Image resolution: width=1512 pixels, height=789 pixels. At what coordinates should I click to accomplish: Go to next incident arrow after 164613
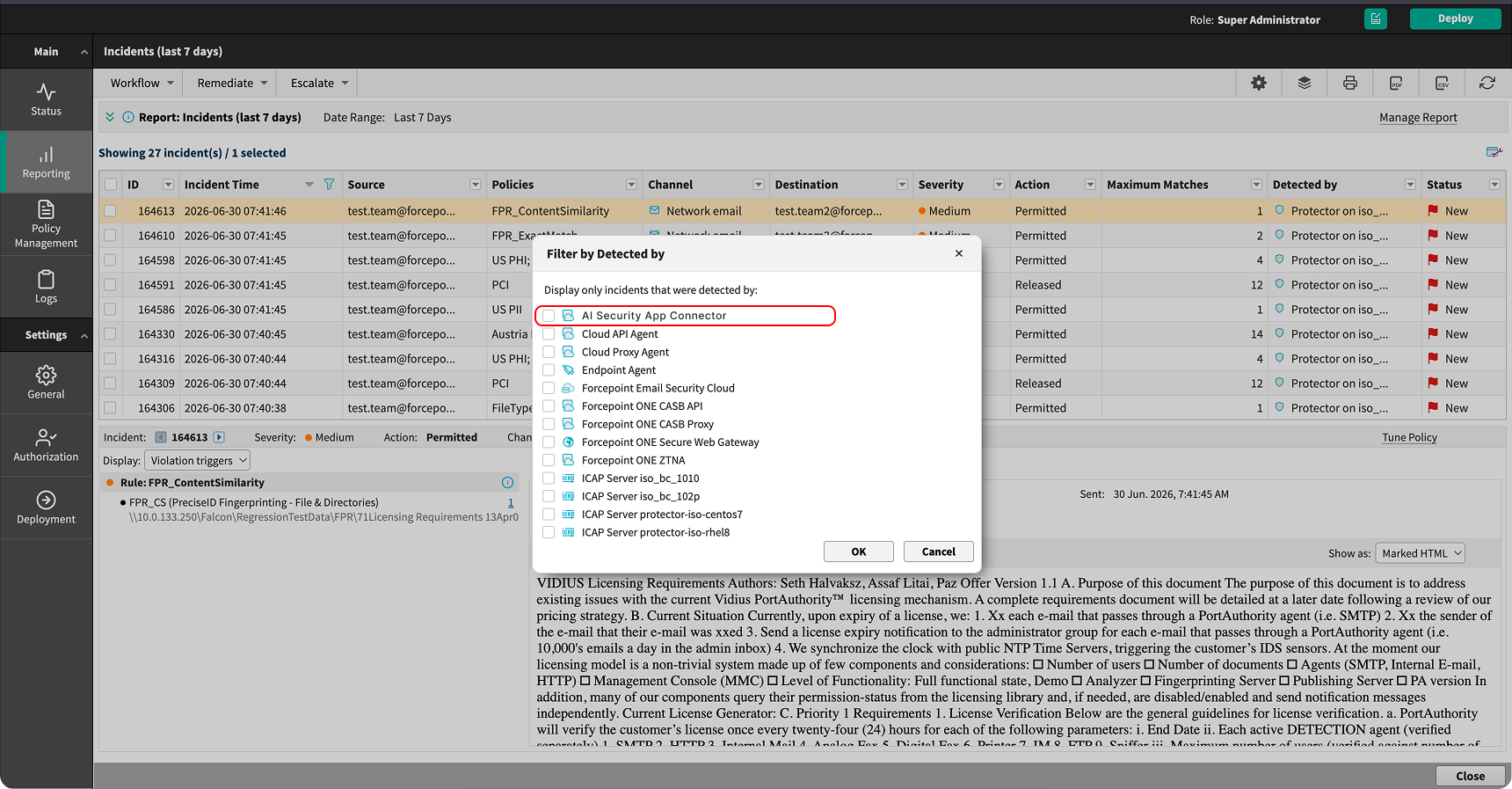click(x=219, y=437)
